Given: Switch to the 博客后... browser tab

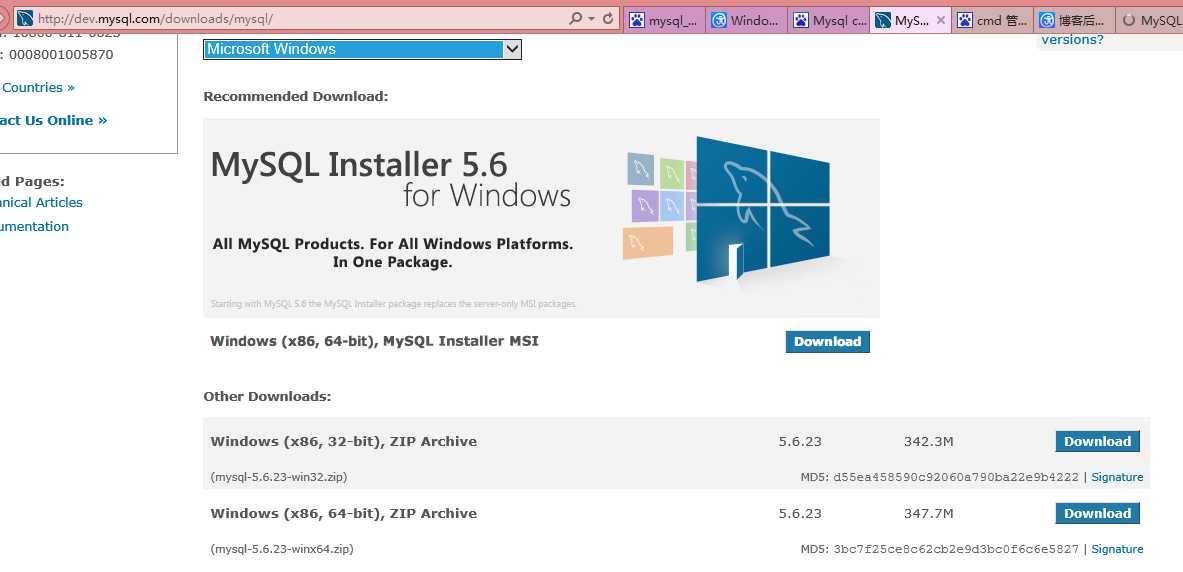Looking at the screenshot, I should 1074,20.
